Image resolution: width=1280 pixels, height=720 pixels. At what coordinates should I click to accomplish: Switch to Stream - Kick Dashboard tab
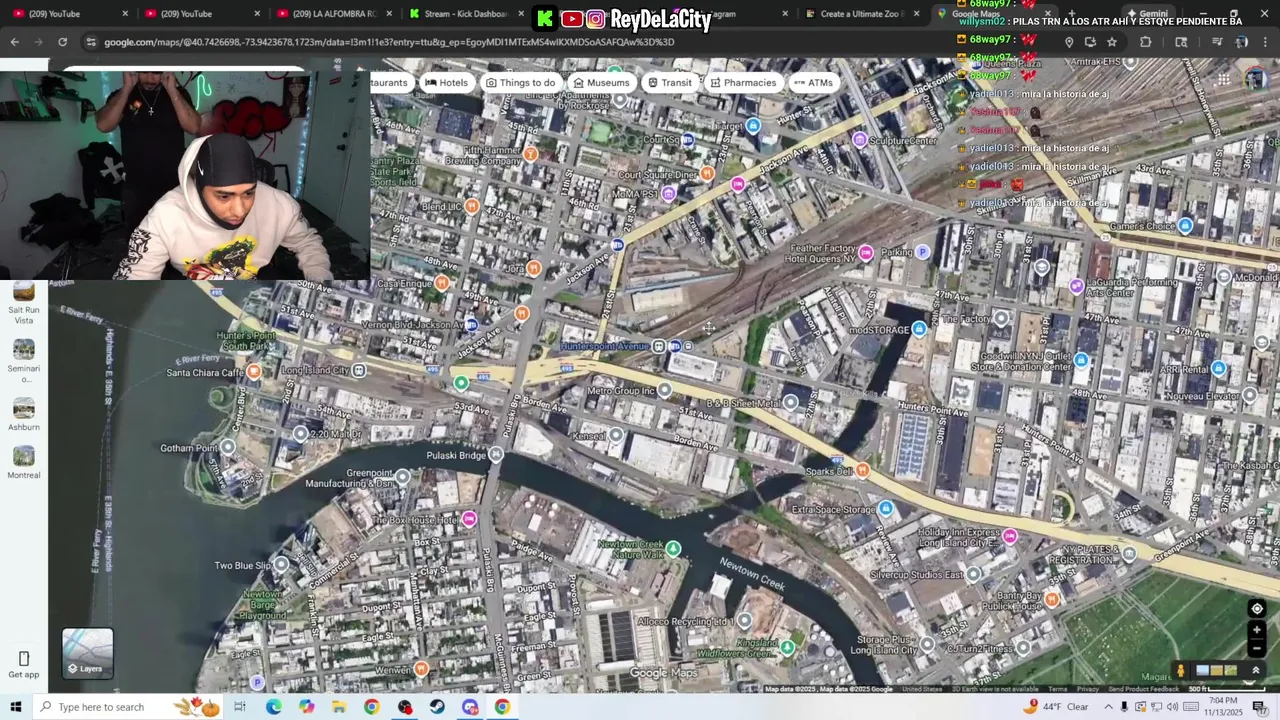coord(466,14)
